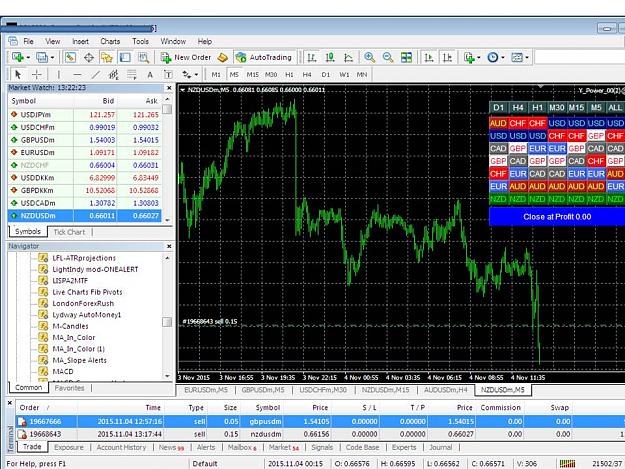Select D1 in power dashboard header
Viewport: 625px width, 469px height.
click(498, 108)
